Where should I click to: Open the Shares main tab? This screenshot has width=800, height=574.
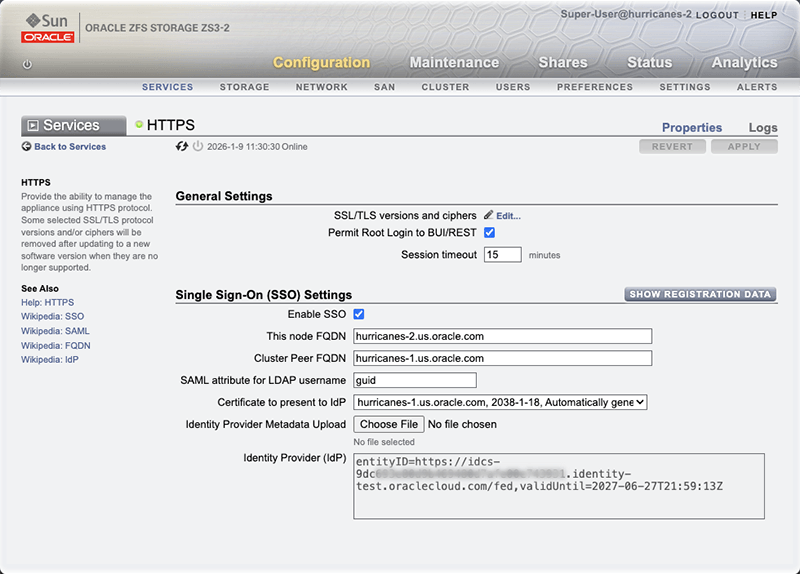tap(563, 62)
